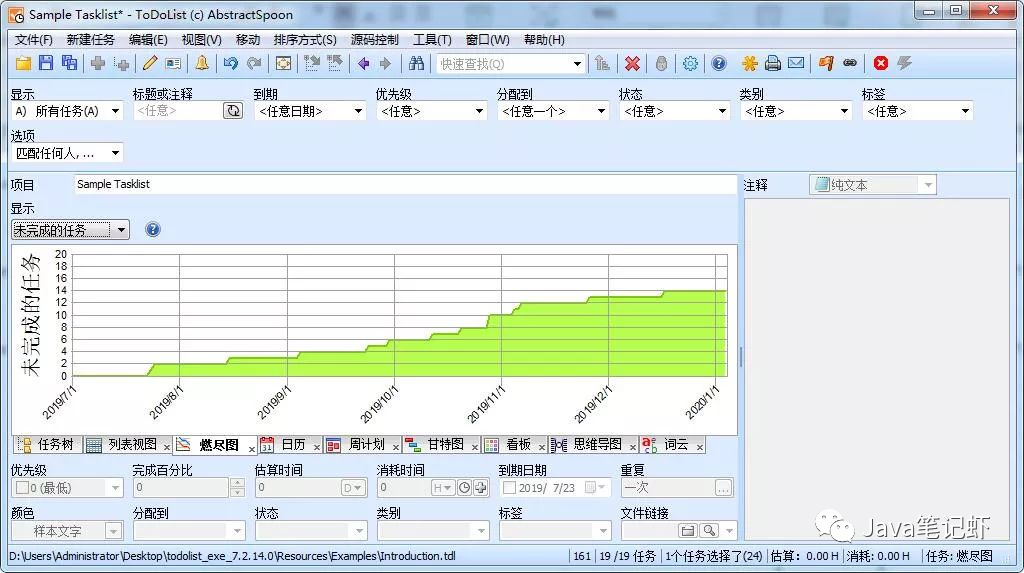Click the red X delete icon
The height and width of the screenshot is (573, 1024).
click(632, 63)
